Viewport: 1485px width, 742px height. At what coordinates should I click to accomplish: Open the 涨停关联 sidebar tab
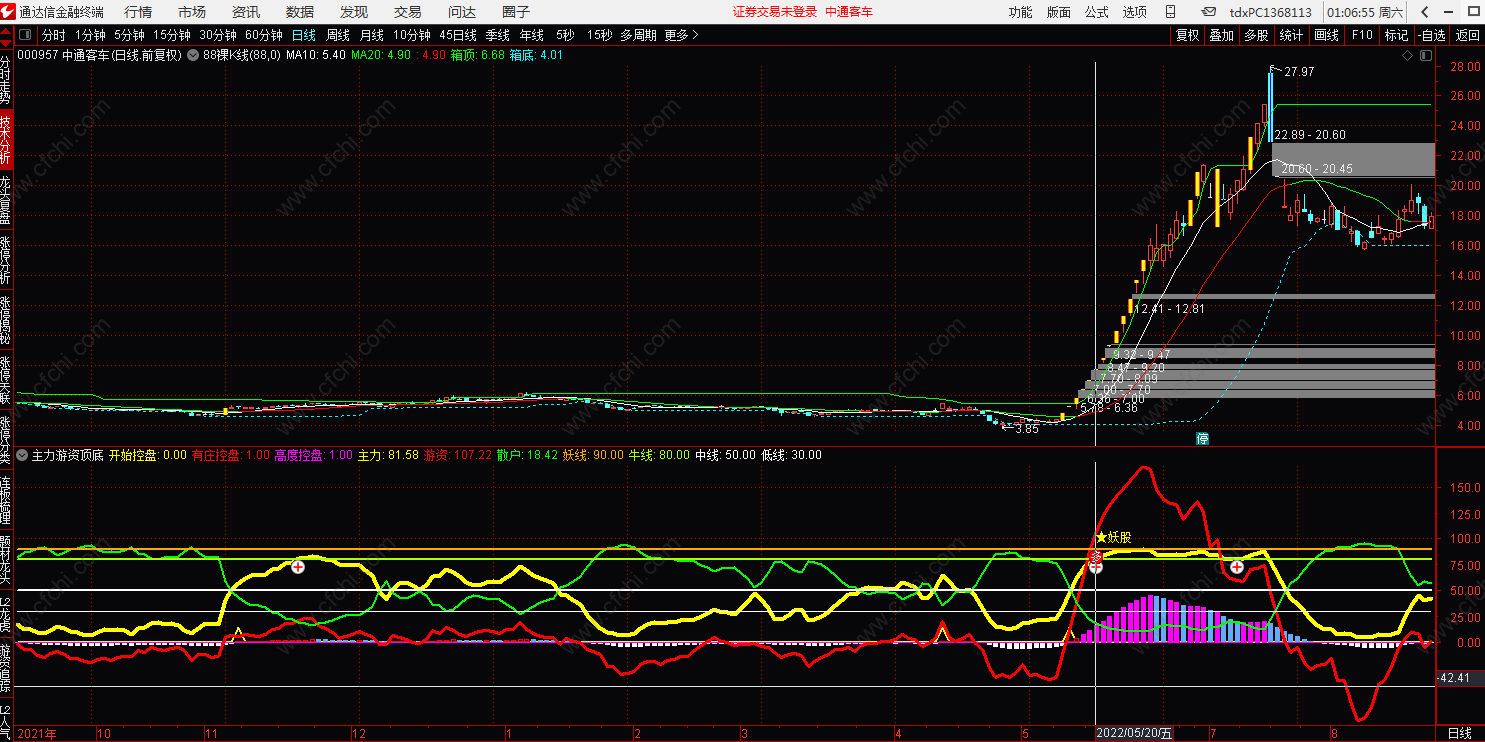6,380
